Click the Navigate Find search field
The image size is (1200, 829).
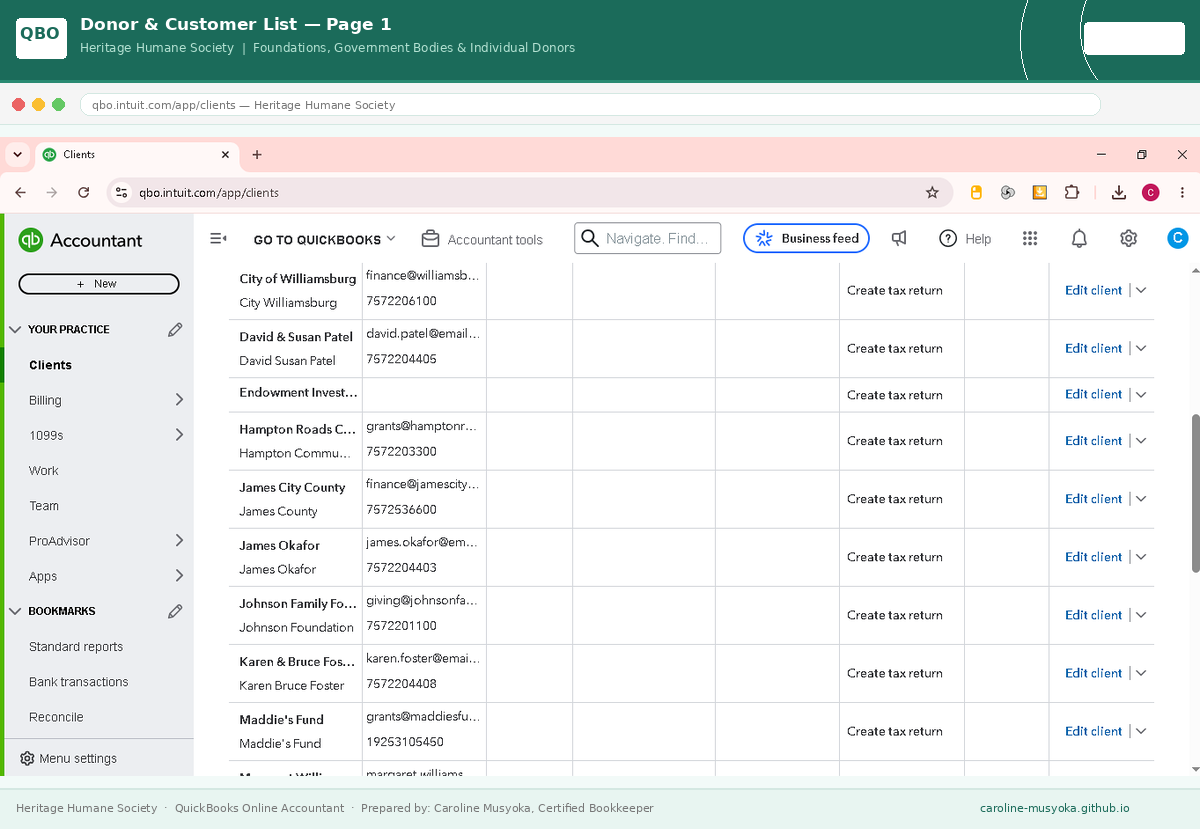(x=648, y=238)
